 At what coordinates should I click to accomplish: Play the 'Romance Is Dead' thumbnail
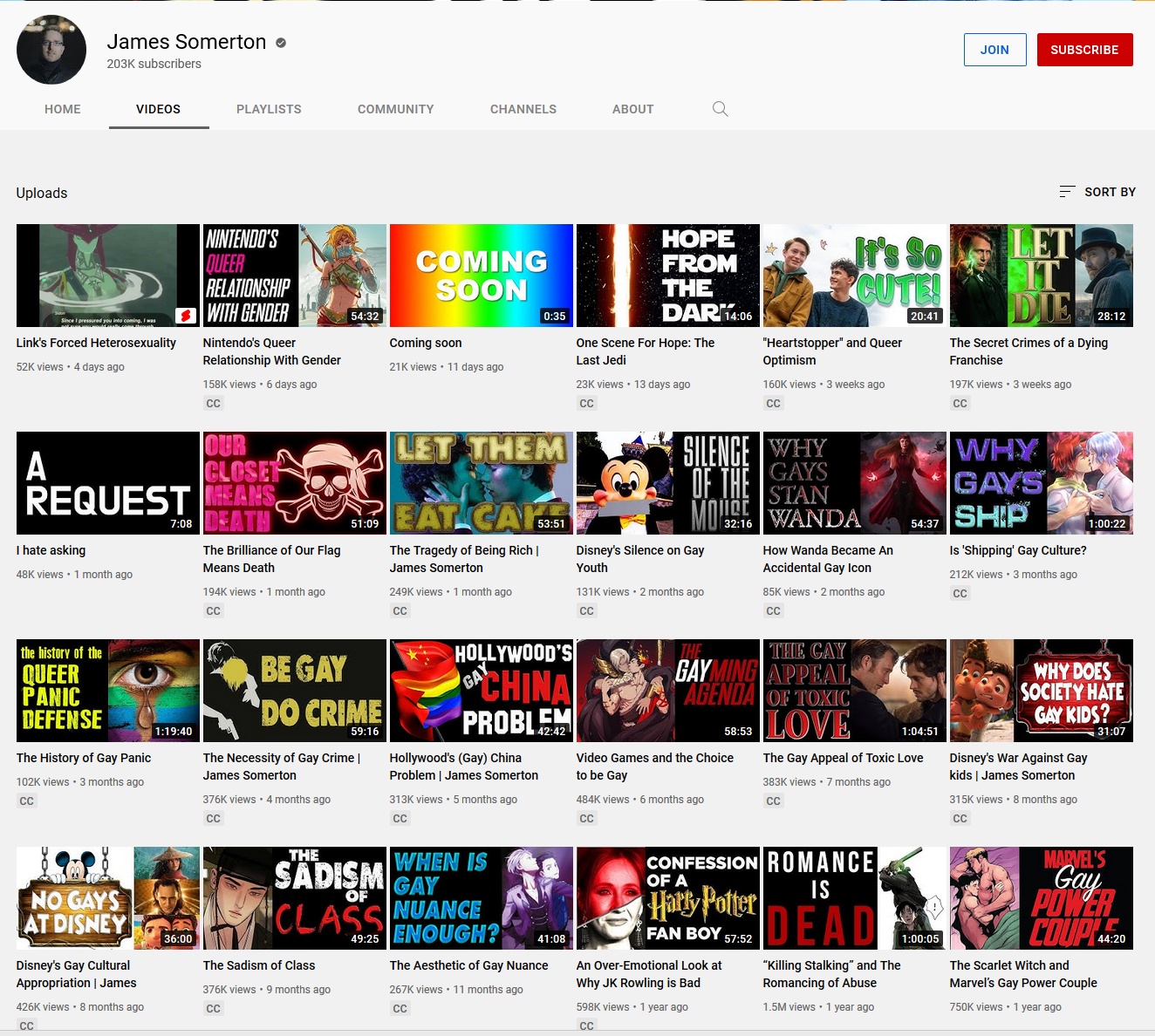(x=855, y=898)
